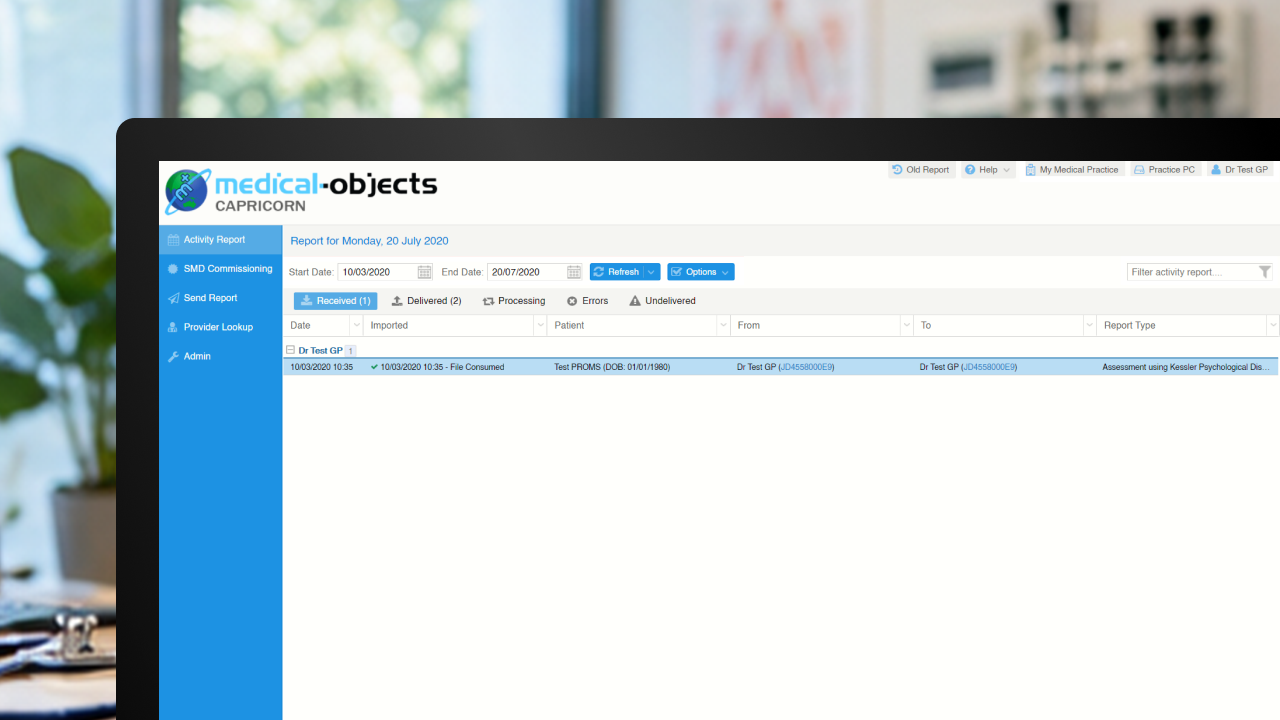
Task: Open the Options dropdown
Action: tap(701, 272)
